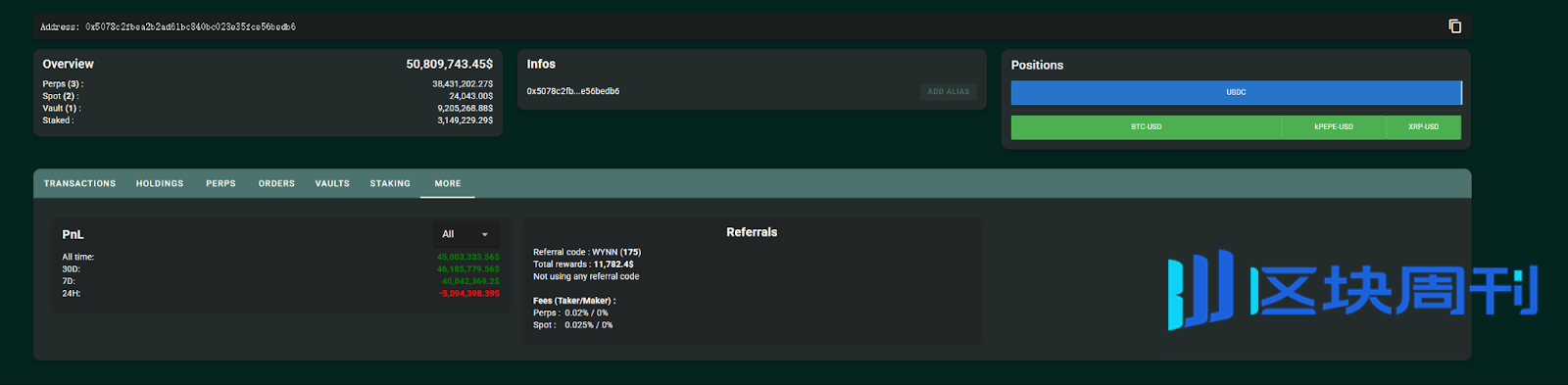Screen dimensions: 1568x385
Task: Copy the wallet address with the copy icon
Action: (1454, 26)
